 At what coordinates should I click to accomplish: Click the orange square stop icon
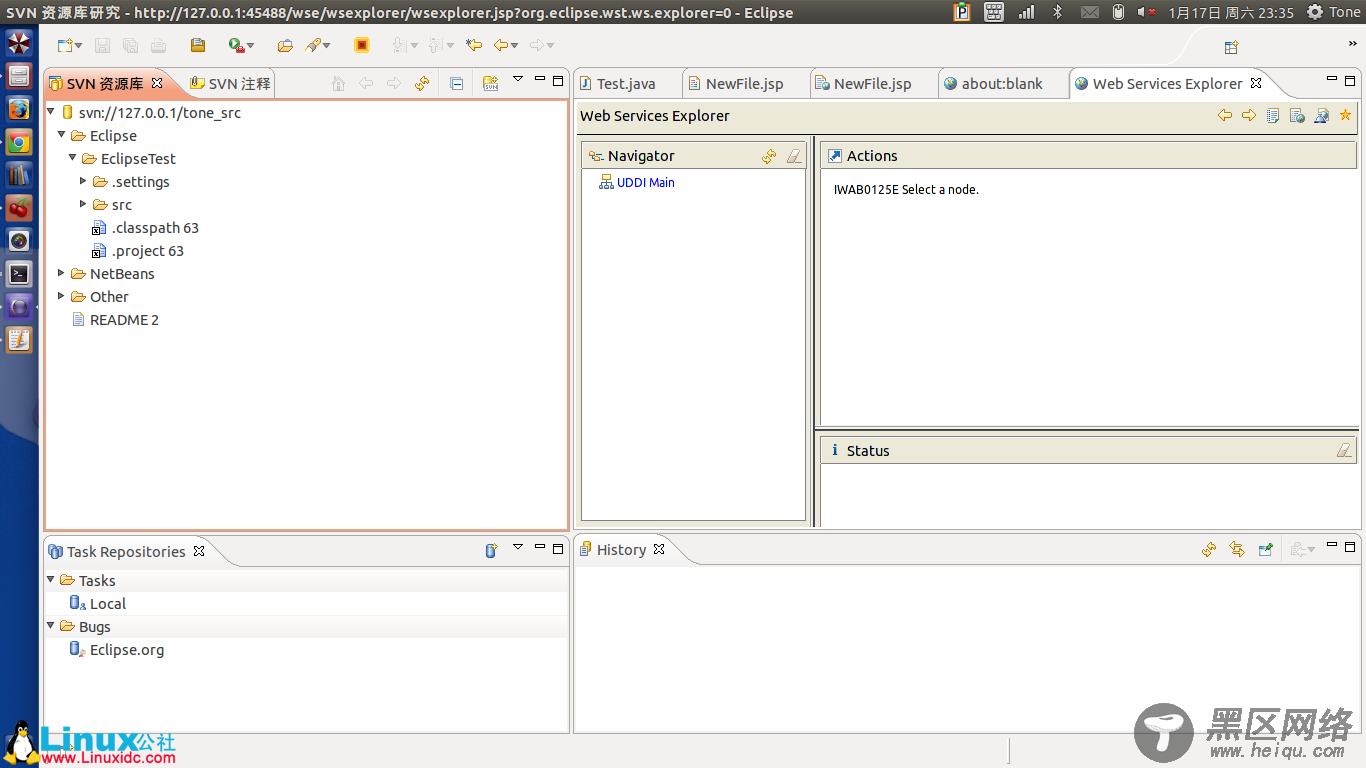click(362, 45)
